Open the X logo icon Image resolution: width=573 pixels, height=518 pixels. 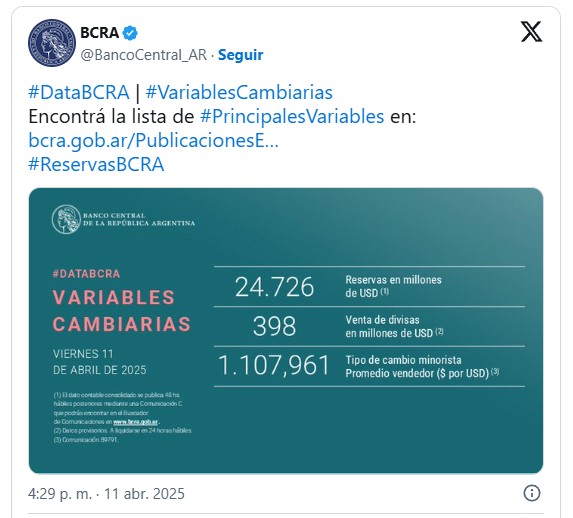[x=531, y=32]
